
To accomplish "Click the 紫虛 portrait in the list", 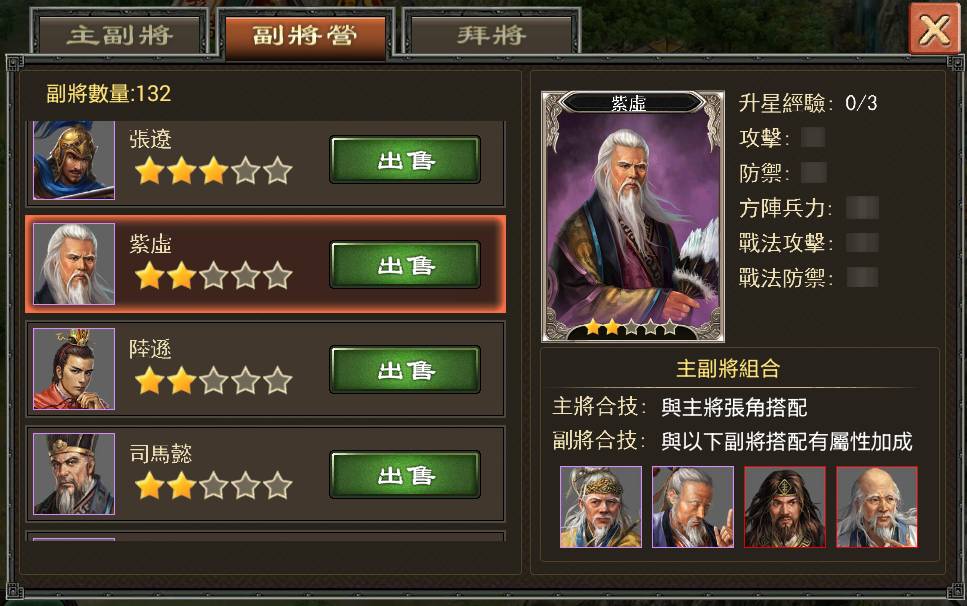I will pyautogui.click(x=74, y=264).
